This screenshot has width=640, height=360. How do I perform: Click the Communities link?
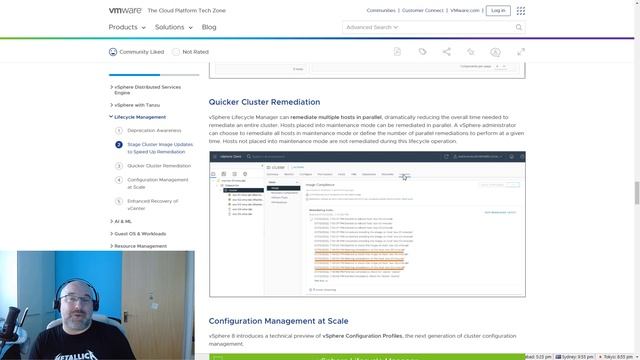pyautogui.click(x=381, y=11)
